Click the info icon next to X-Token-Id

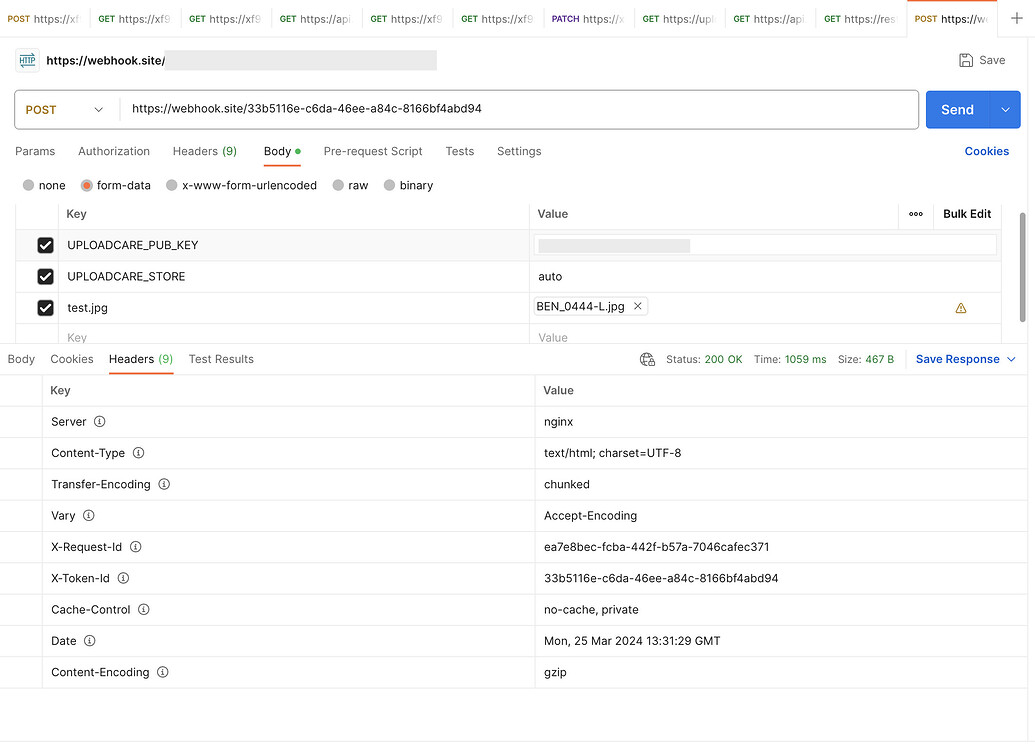click(122, 578)
